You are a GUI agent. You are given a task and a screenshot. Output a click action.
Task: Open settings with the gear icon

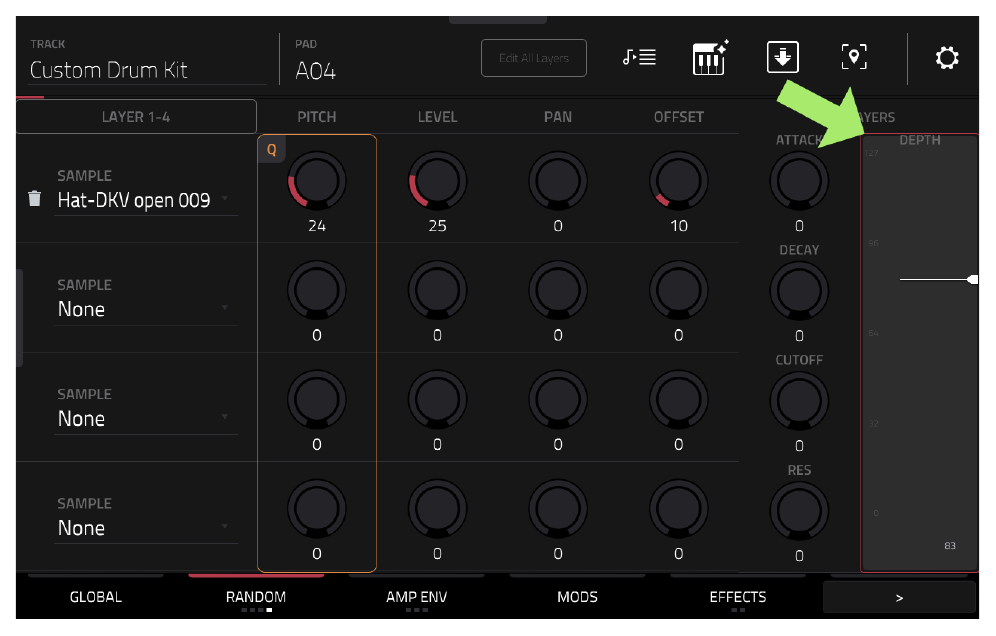pos(946,58)
